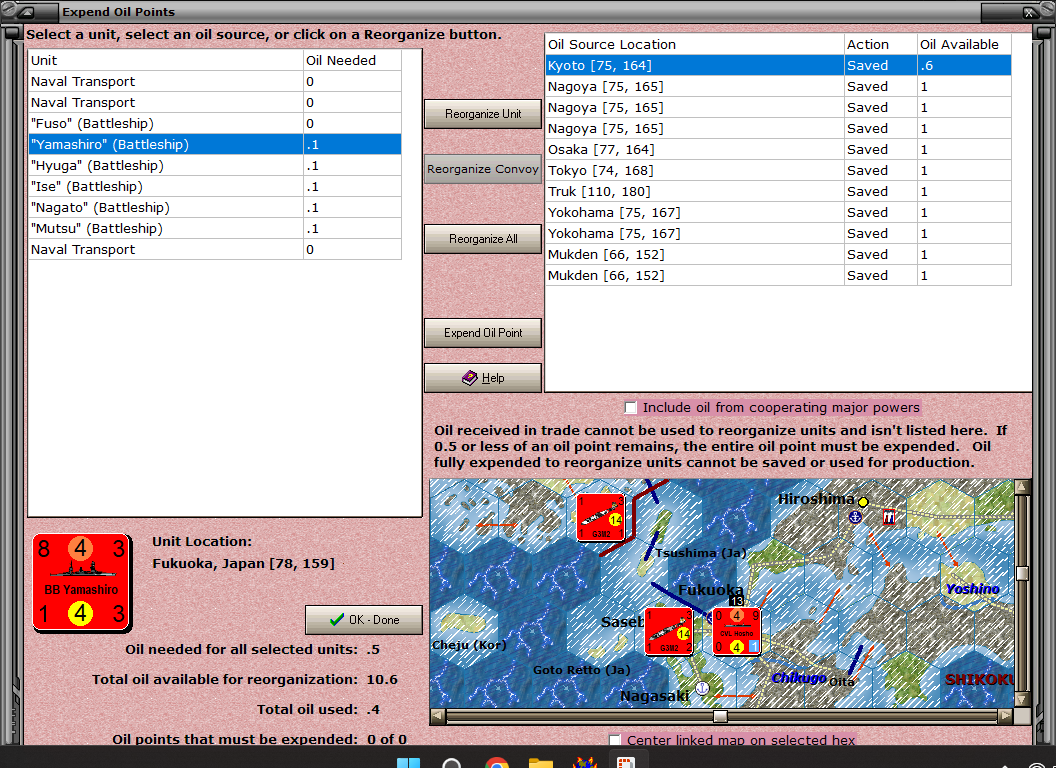Enable include oil from cooperating major powers
The height and width of the screenshot is (768, 1056).
631,406
